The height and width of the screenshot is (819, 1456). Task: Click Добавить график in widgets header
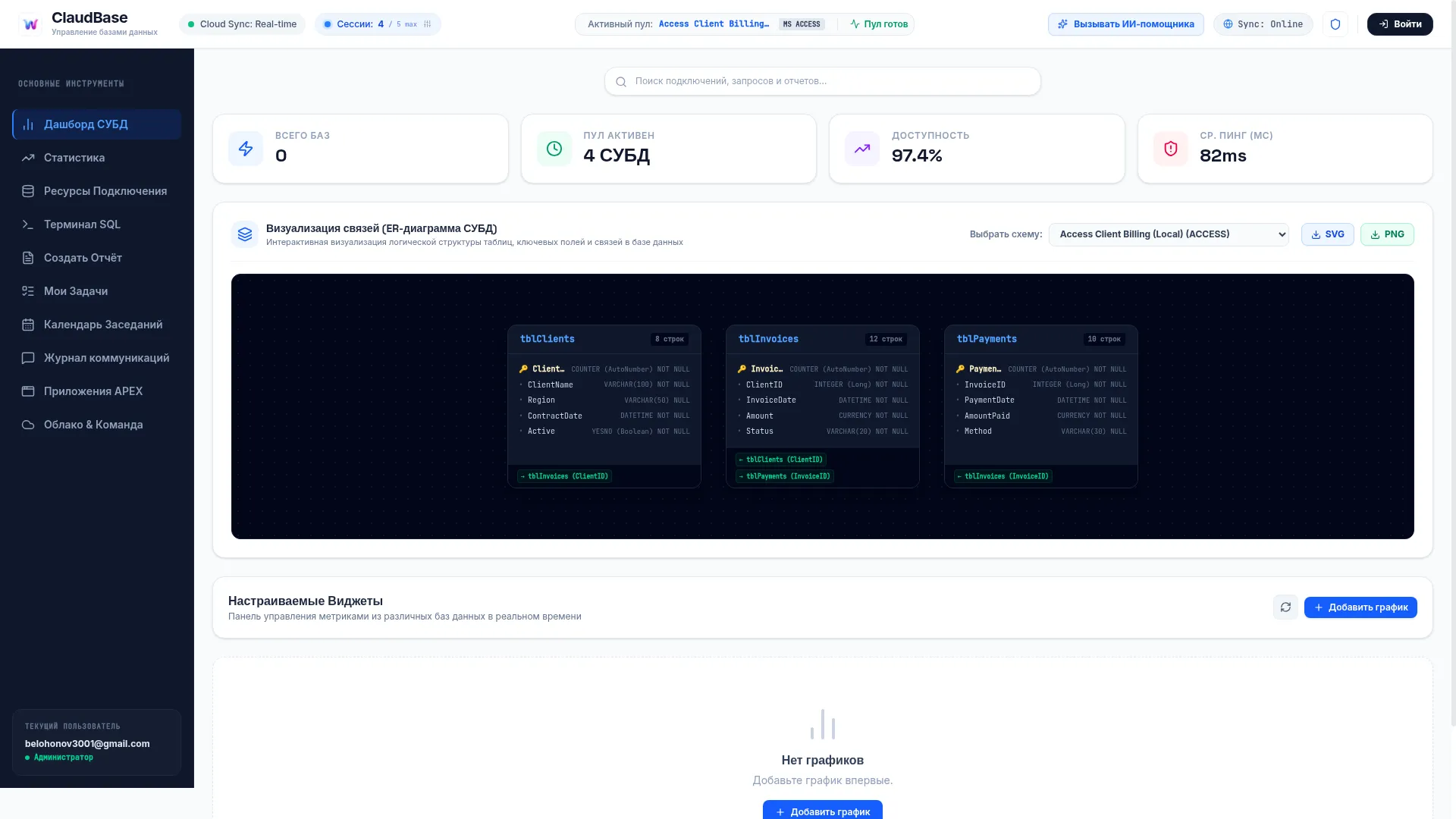point(1360,607)
